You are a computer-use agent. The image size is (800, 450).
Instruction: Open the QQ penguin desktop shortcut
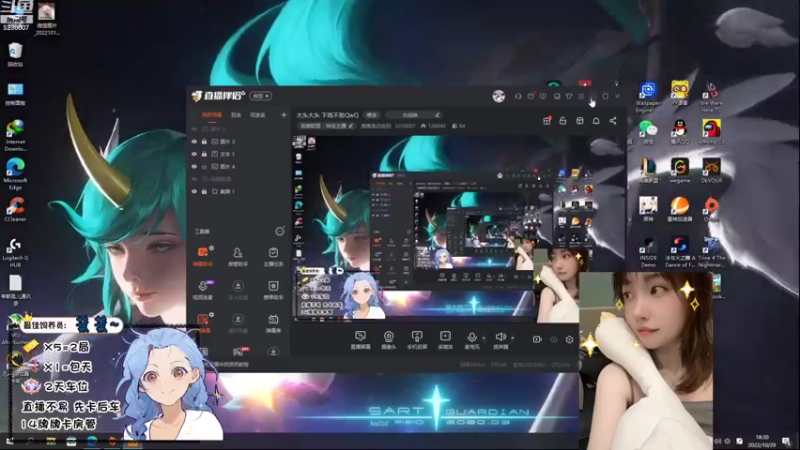[680, 132]
